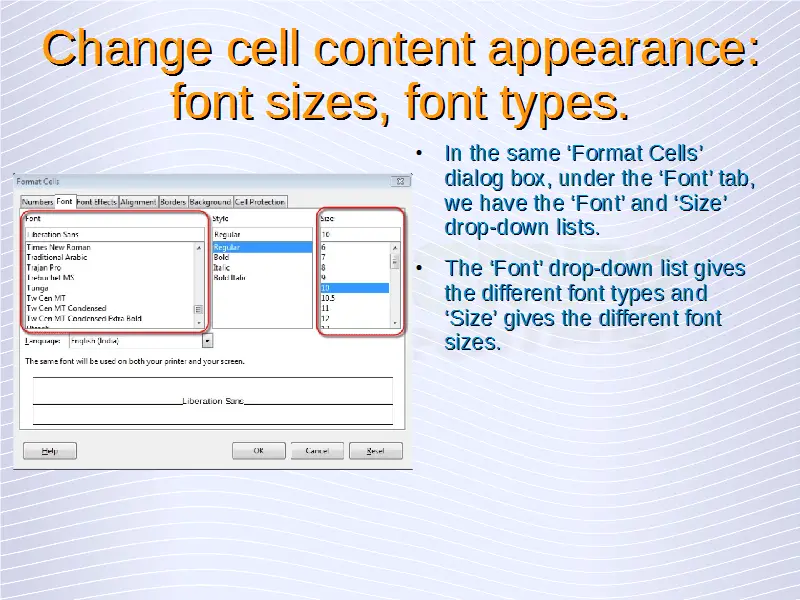
Task: Select Trajan Pro font
Action: coord(44,267)
